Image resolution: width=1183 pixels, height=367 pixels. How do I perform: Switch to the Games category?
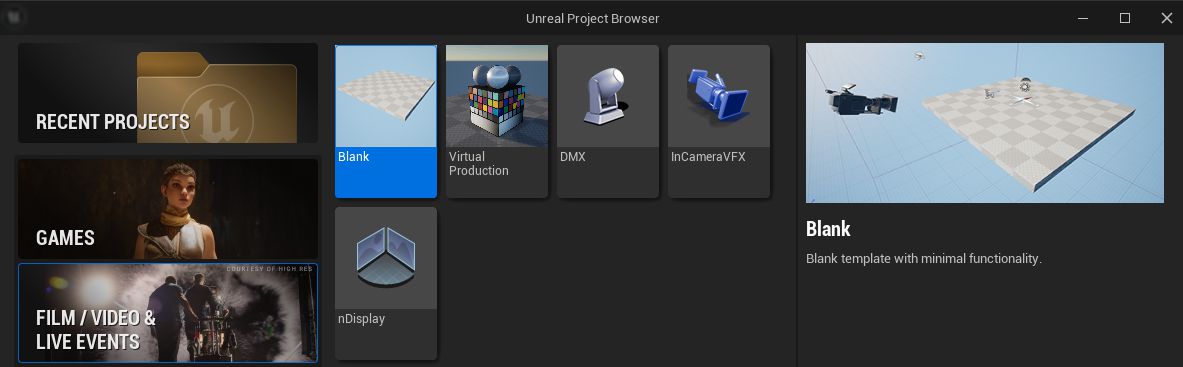pyautogui.click(x=167, y=208)
